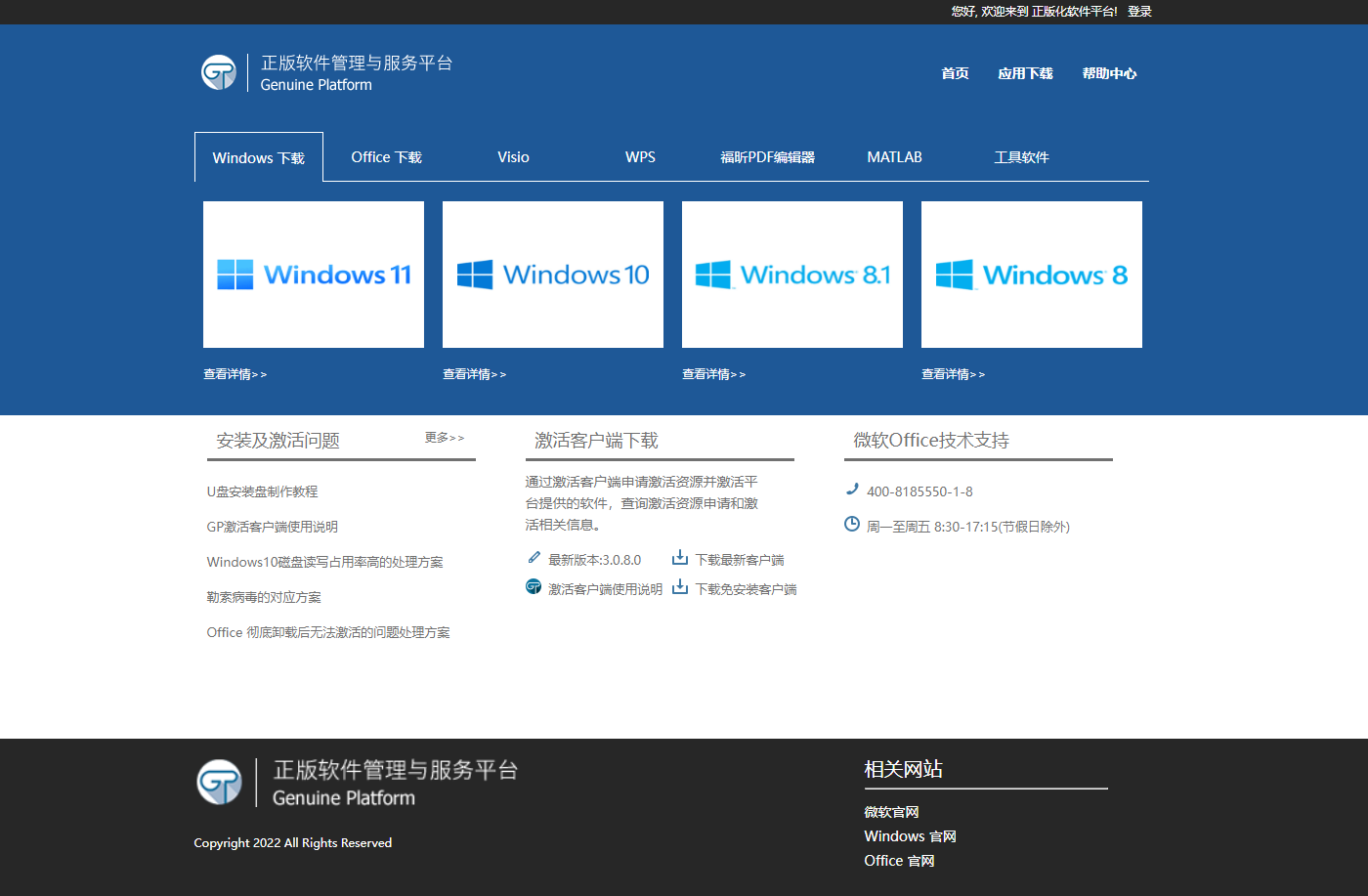Open the 福昕PDF编辑器 tab

point(767,157)
